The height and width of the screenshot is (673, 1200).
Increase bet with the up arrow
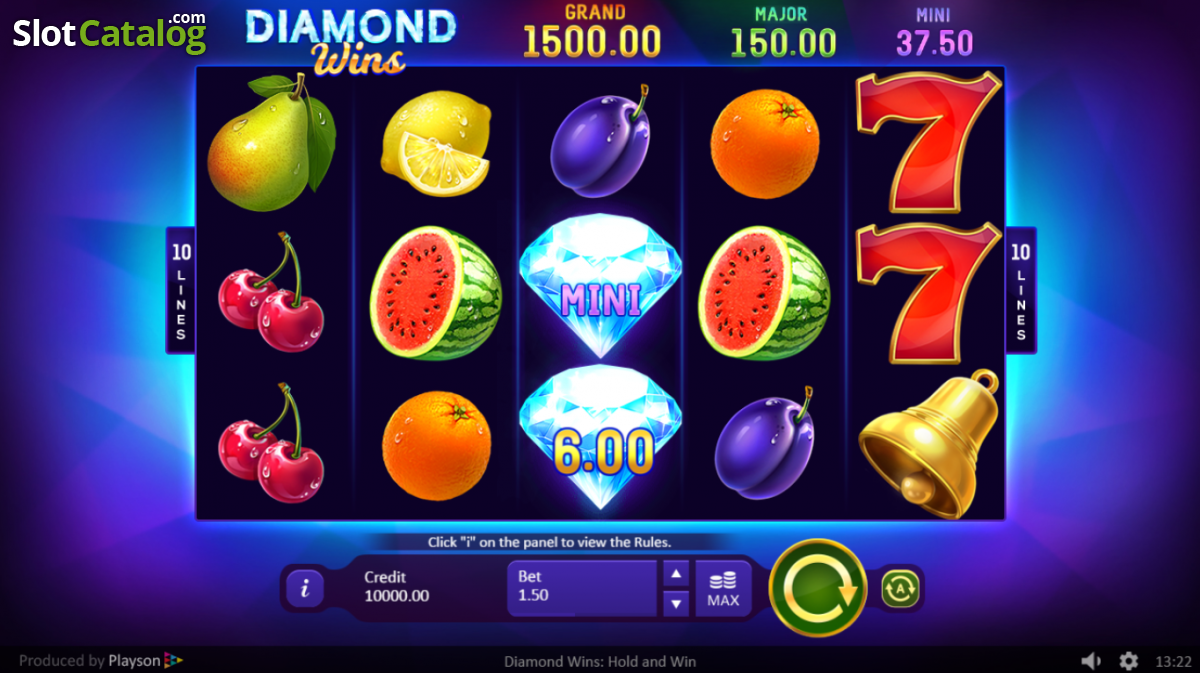677,573
